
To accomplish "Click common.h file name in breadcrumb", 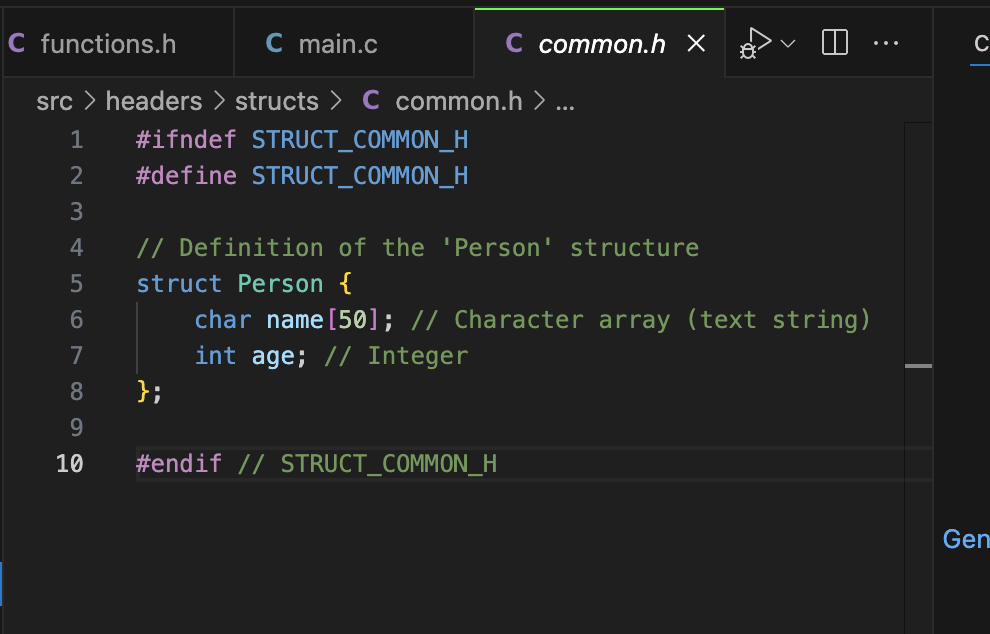I will [459, 101].
